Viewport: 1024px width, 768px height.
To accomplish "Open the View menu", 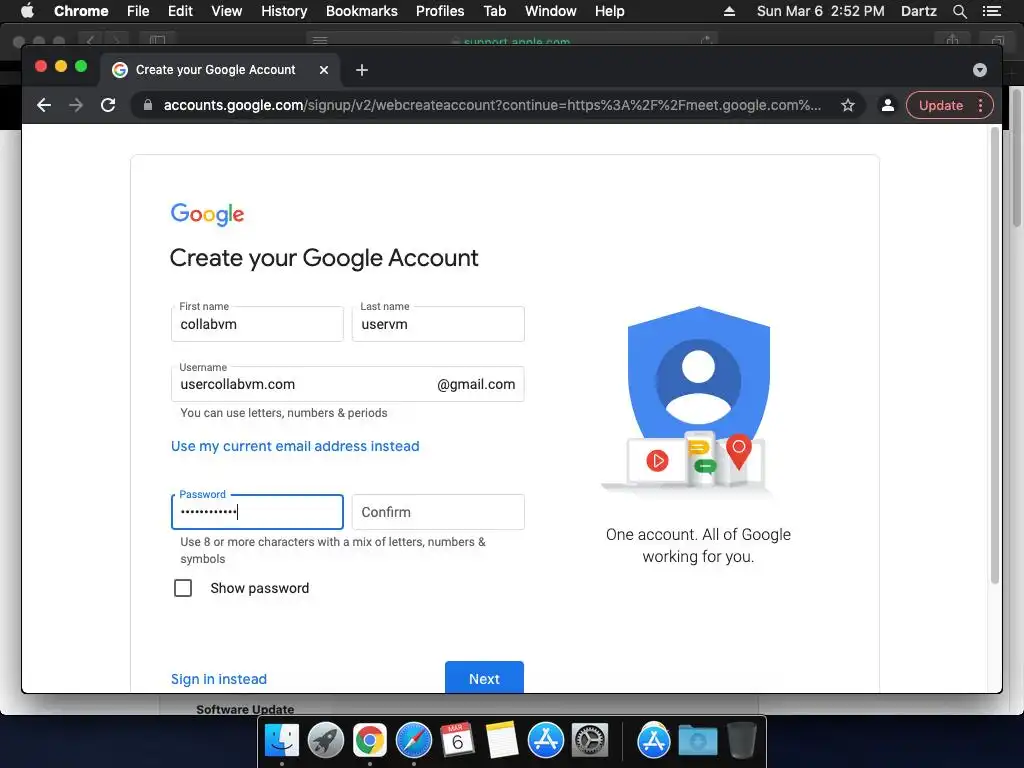I will point(227,11).
